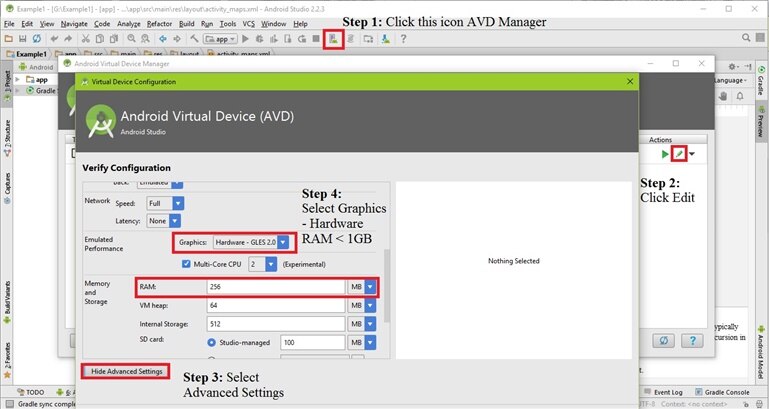This screenshot has width=769, height=409.
Task: Click the Help question mark in toolbar
Action: pyautogui.click(x=403, y=39)
